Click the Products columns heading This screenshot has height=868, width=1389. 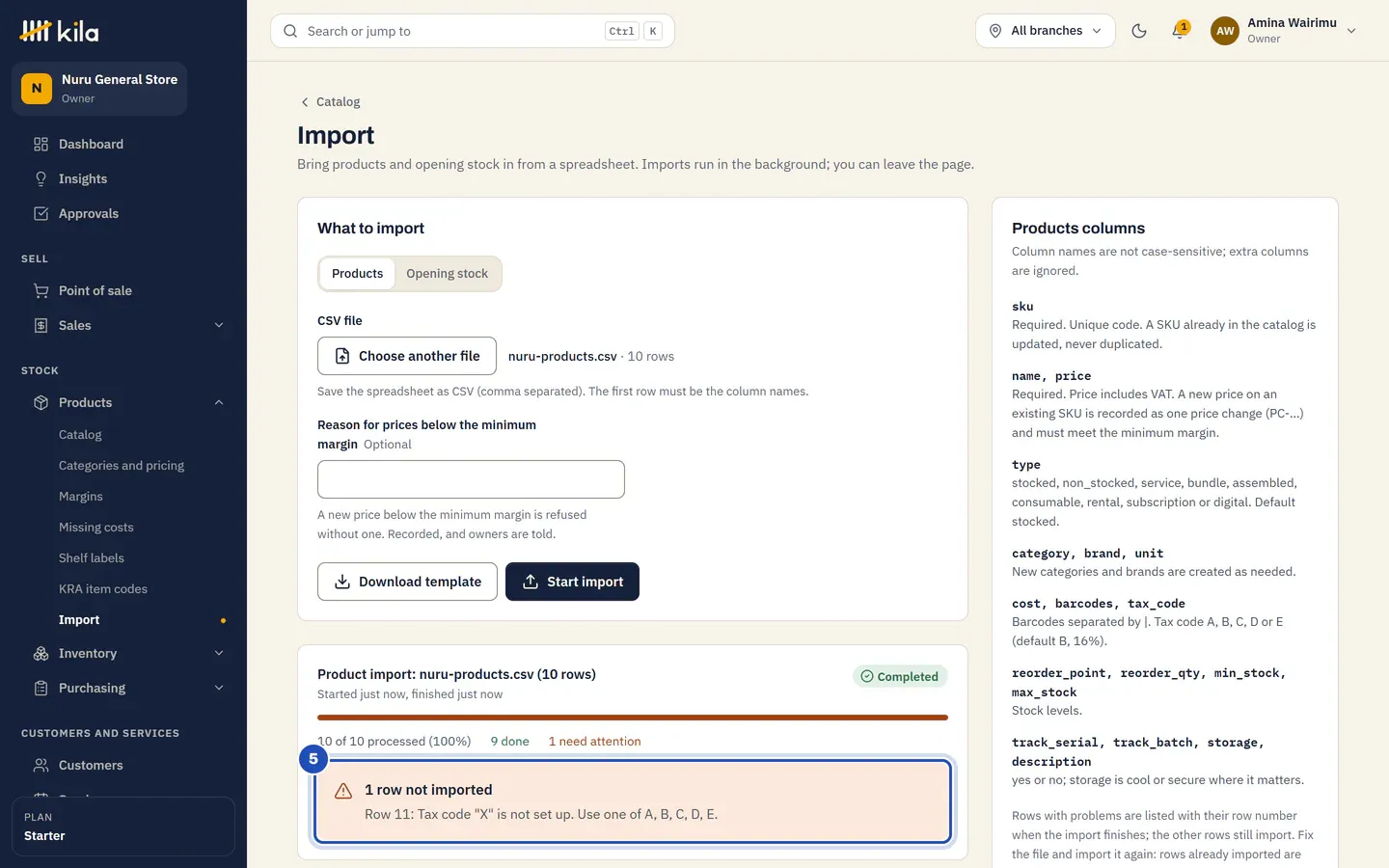coord(1078,229)
